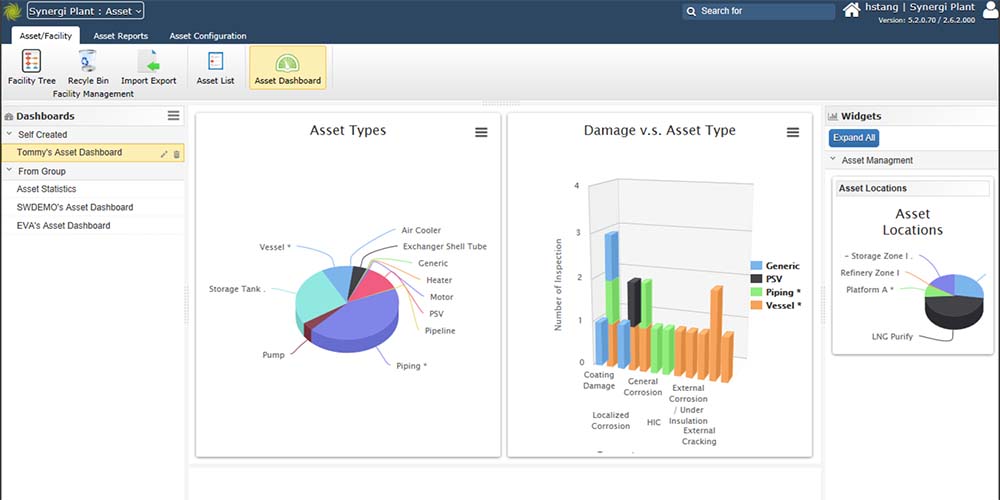Edit Tommy's Asset Dashboard with pencil icon

pyautogui.click(x=164, y=154)
